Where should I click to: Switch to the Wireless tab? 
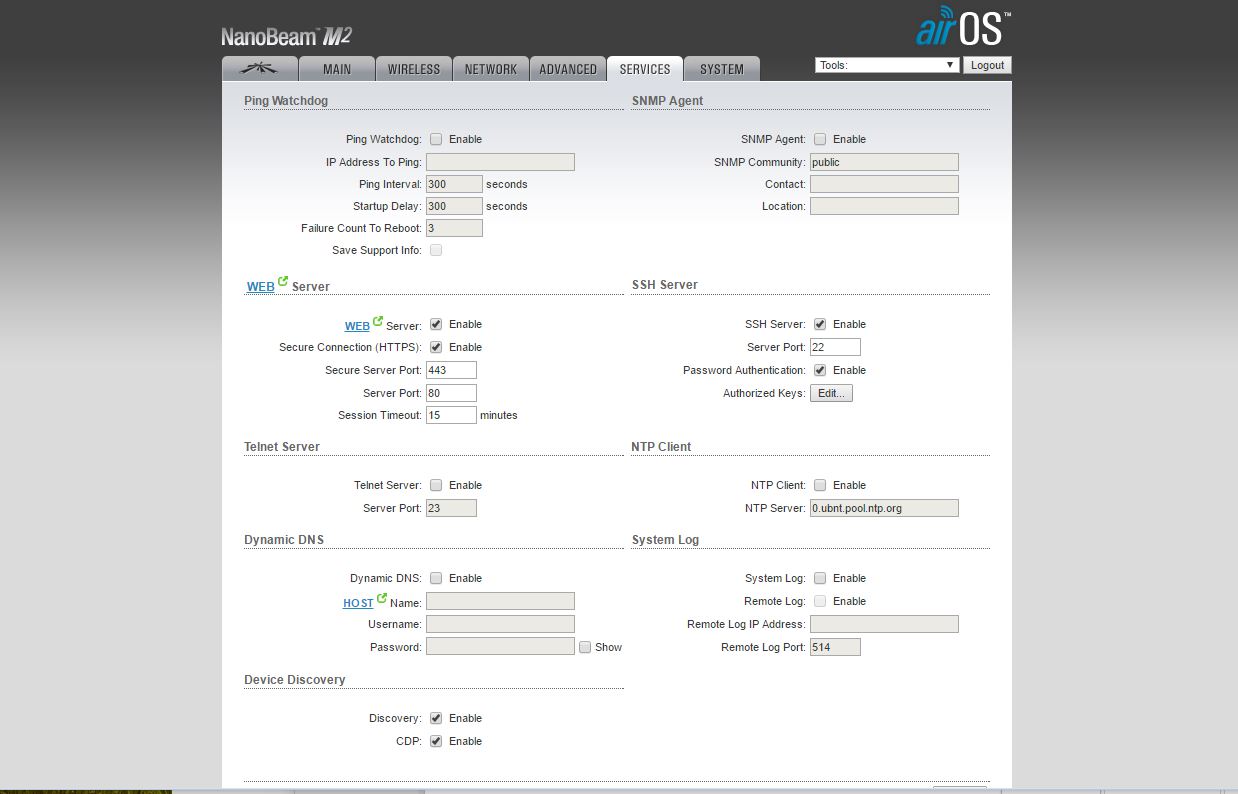(x=414, y=69)
